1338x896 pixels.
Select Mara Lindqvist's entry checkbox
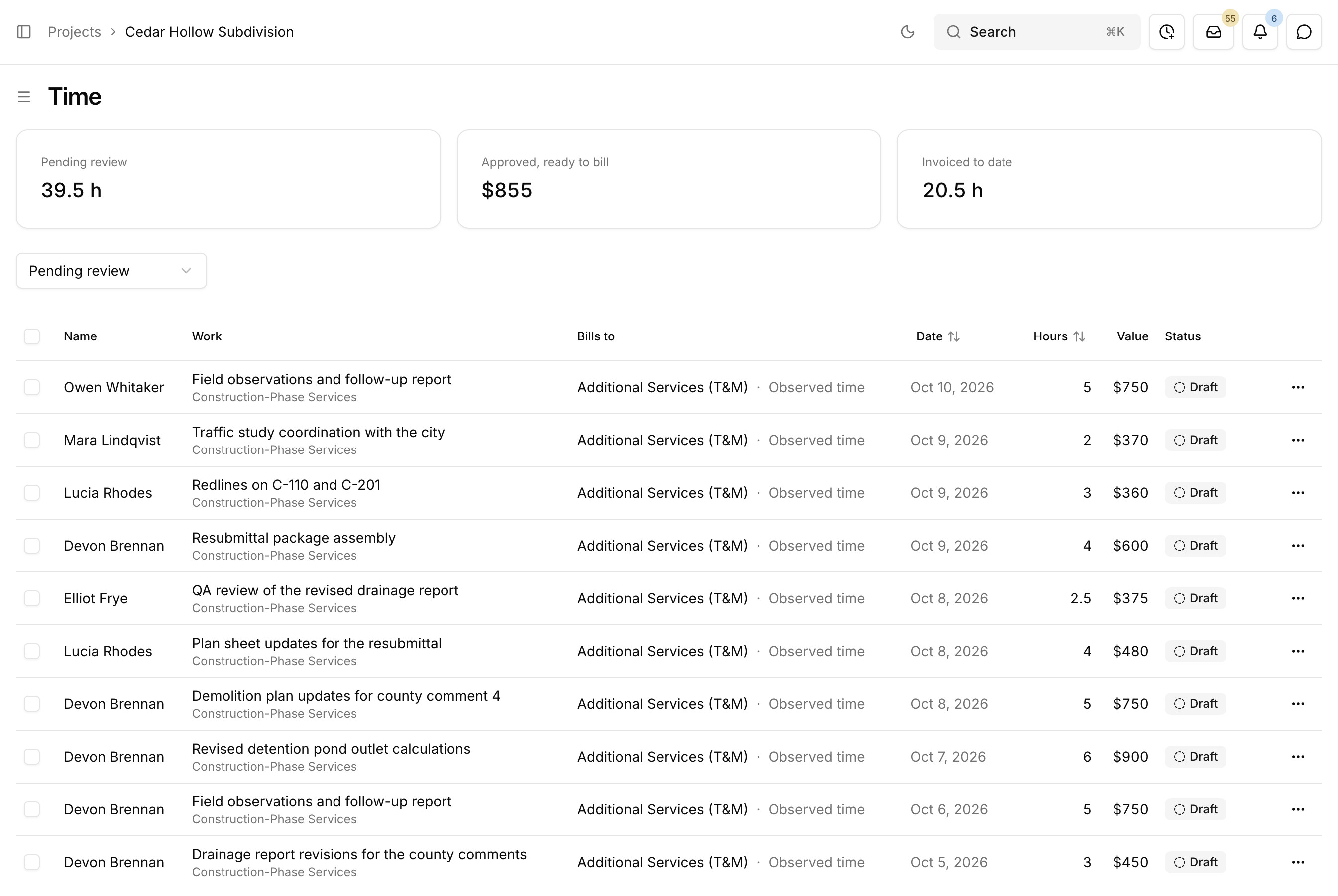click(x=32, y=440)
